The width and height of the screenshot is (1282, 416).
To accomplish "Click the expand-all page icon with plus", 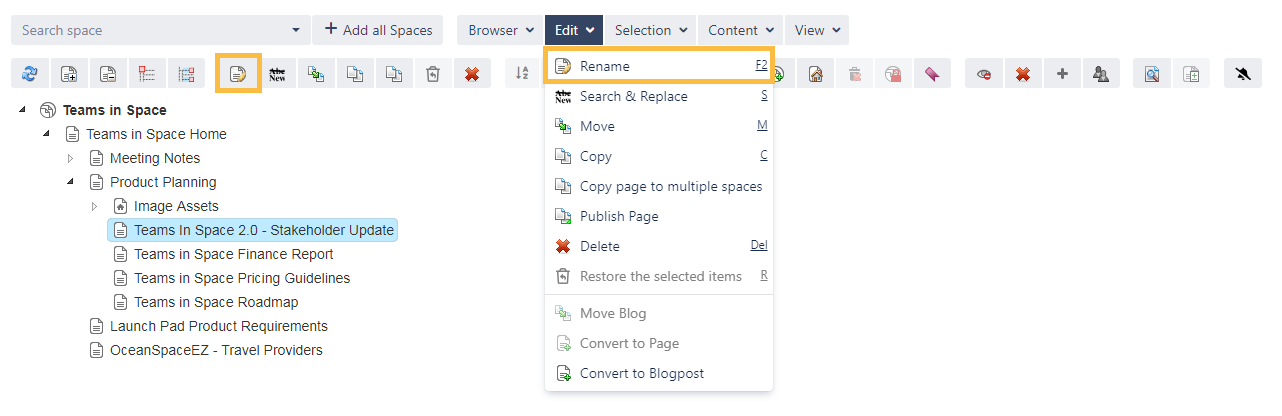I will point(68,74).
